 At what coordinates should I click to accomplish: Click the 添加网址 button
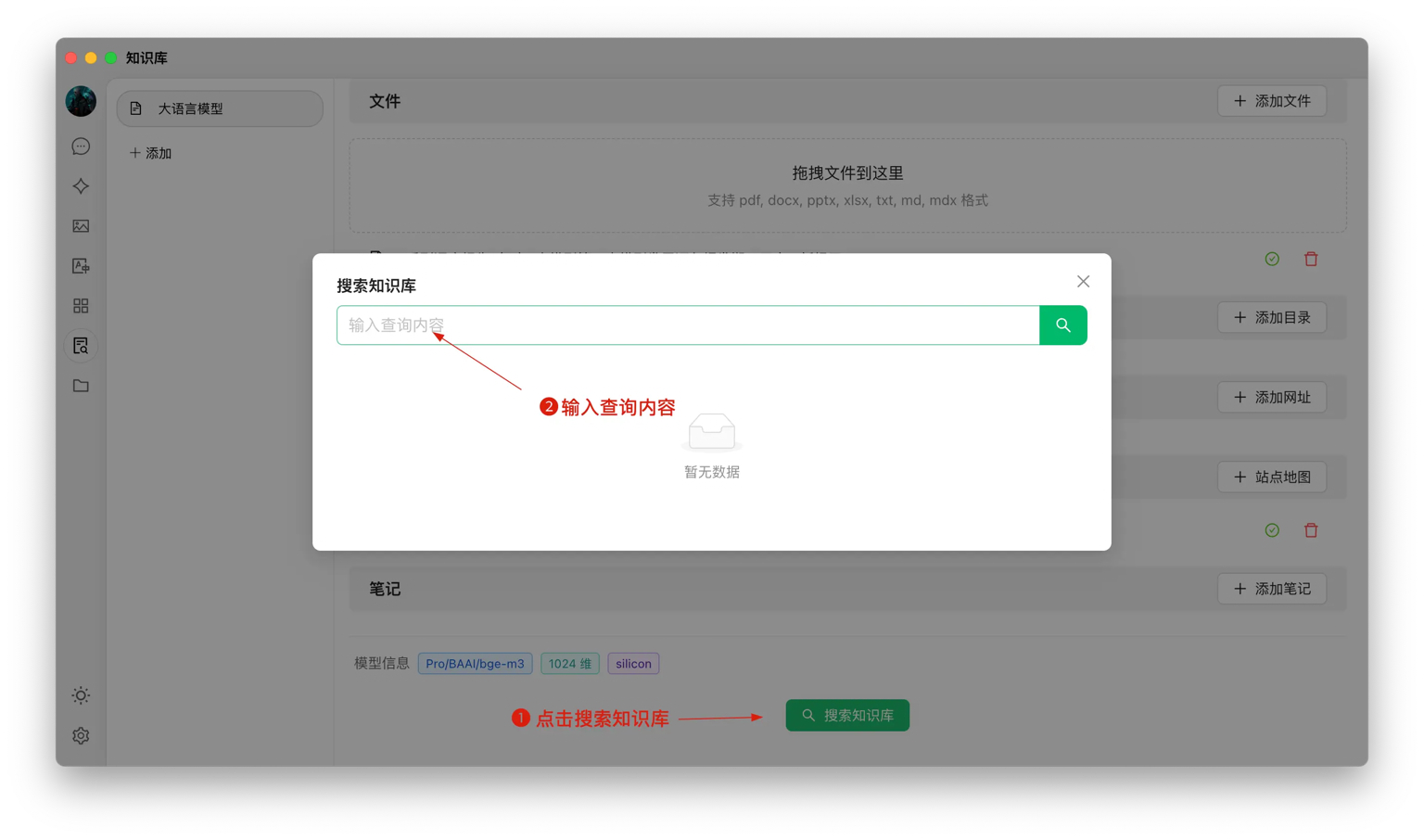point(1272,397)
